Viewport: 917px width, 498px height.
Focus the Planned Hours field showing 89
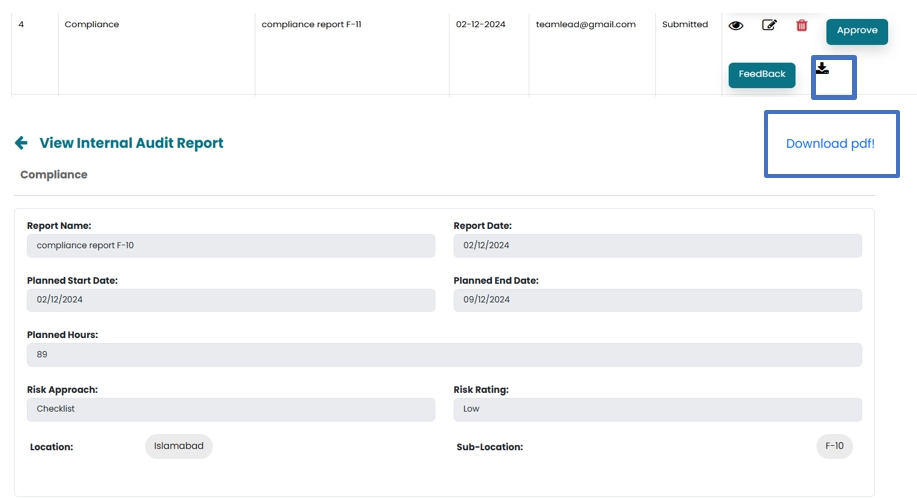click(444, 355)
